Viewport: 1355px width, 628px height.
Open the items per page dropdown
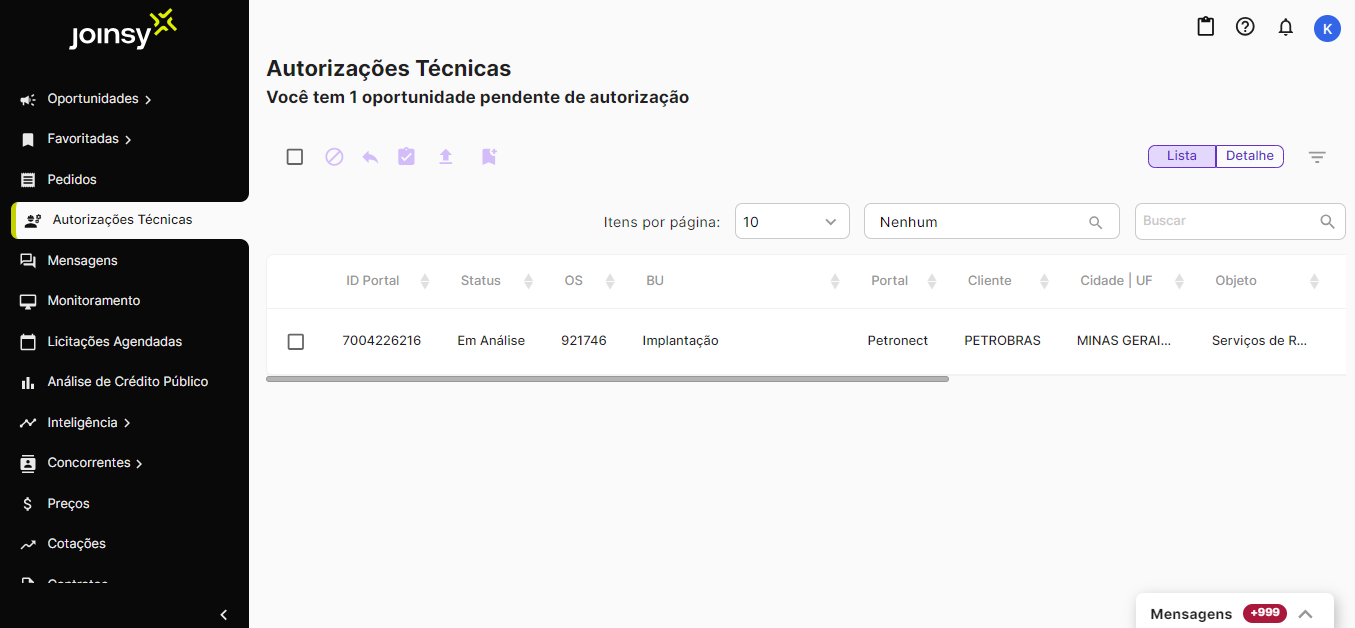coord(791,222)
